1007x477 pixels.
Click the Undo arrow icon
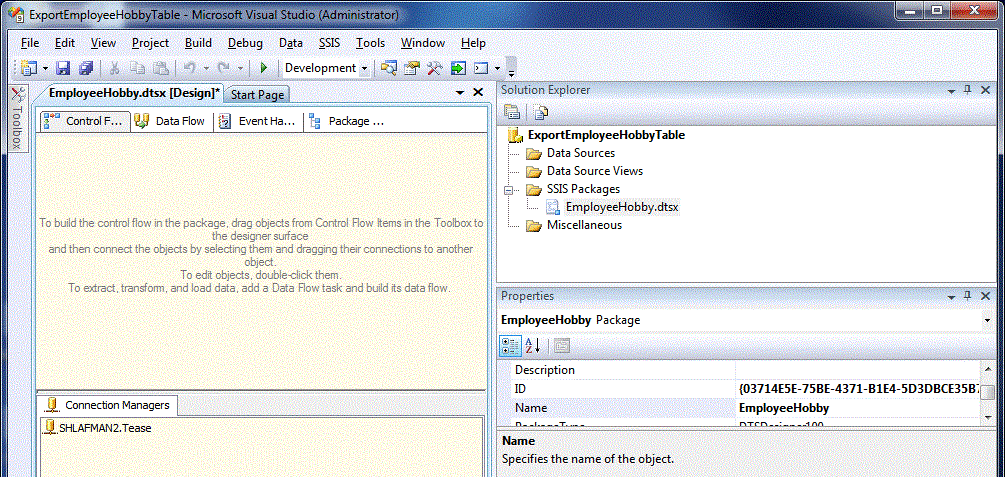click(x=189, y=68)
